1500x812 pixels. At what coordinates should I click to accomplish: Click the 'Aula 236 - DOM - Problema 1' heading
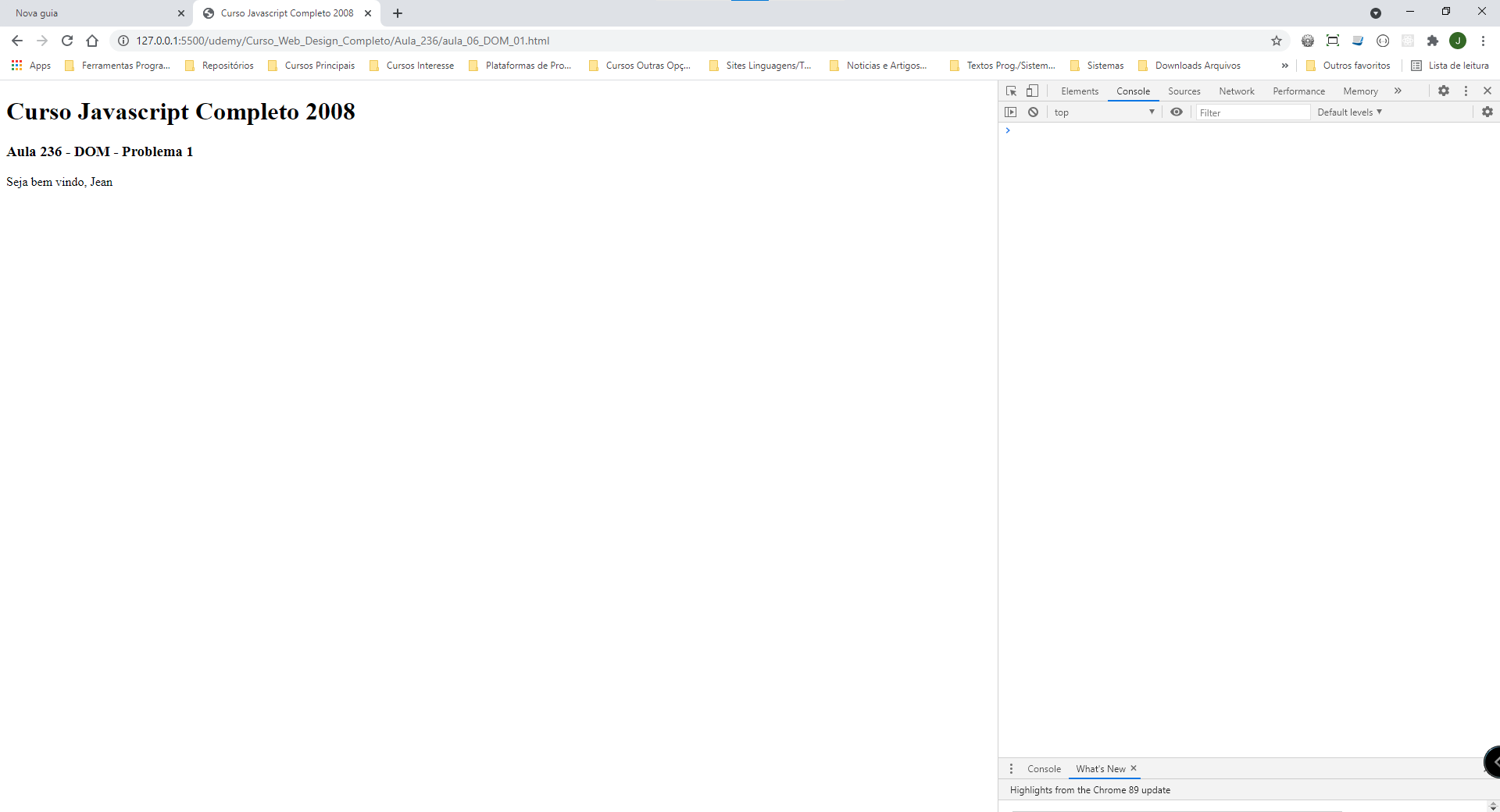[100, 151]
